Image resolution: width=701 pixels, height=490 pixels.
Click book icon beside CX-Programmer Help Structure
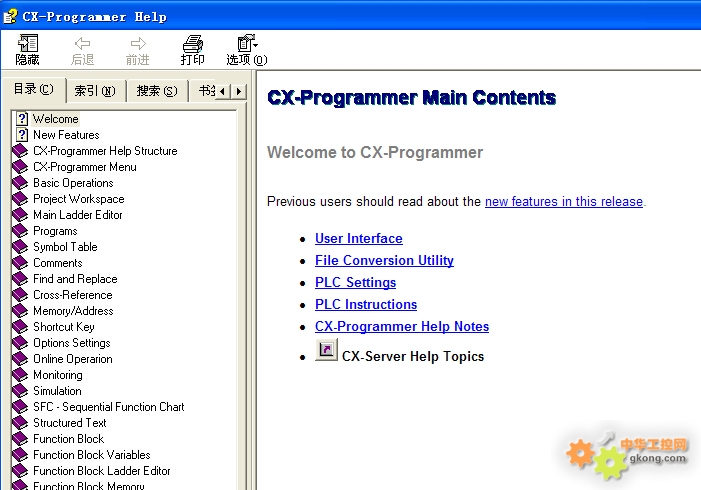[x=20, y=151]
